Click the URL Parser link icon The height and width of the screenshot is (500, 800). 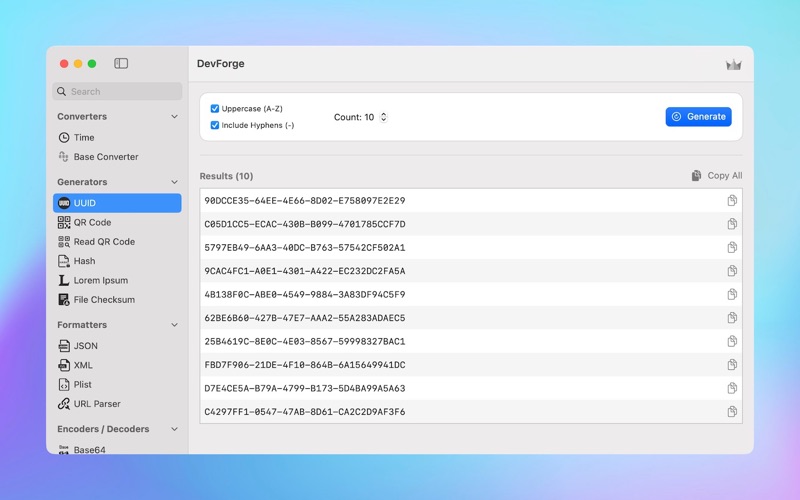click(64, 404)
